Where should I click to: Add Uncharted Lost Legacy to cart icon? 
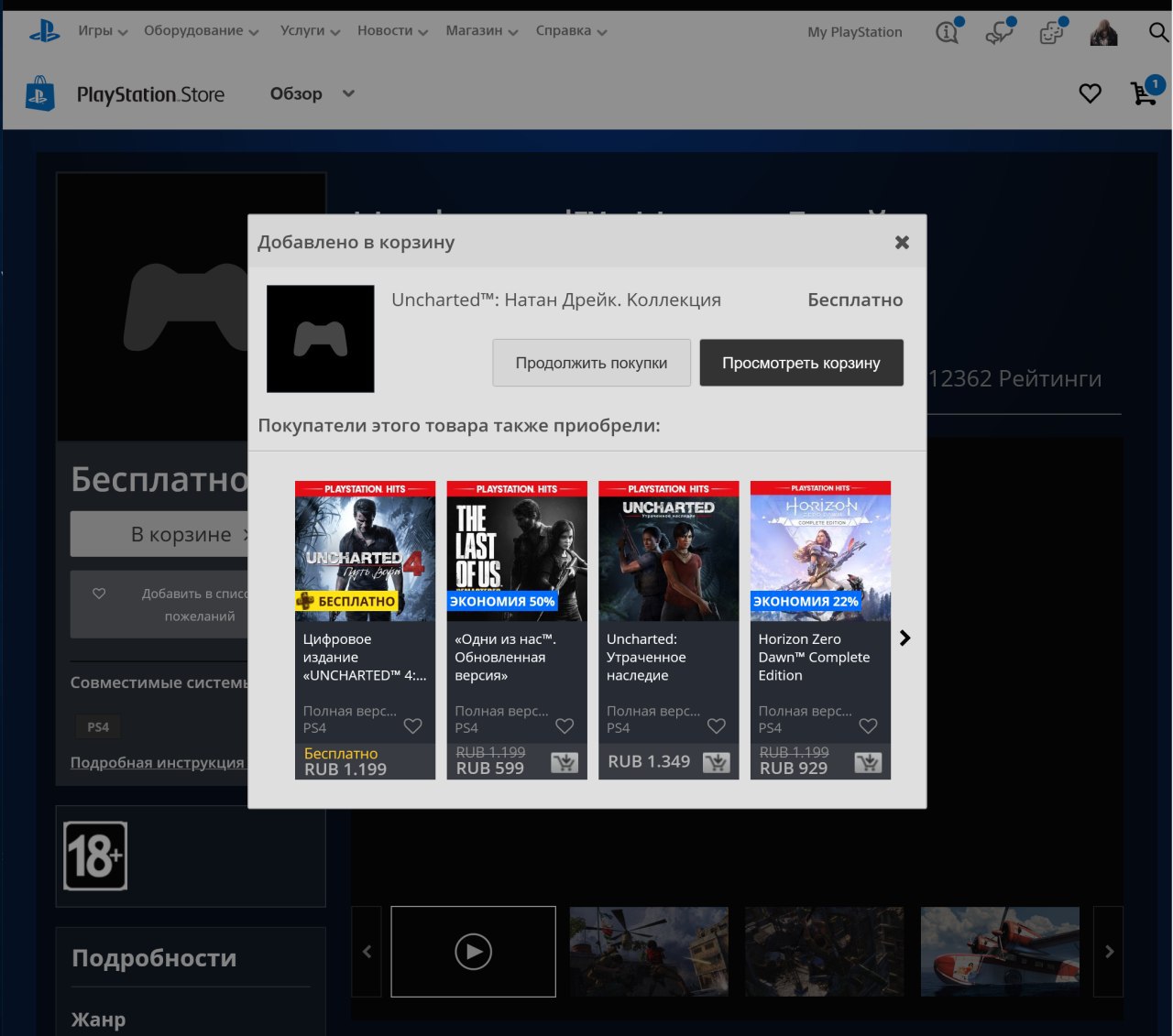[x=717, y=762]
